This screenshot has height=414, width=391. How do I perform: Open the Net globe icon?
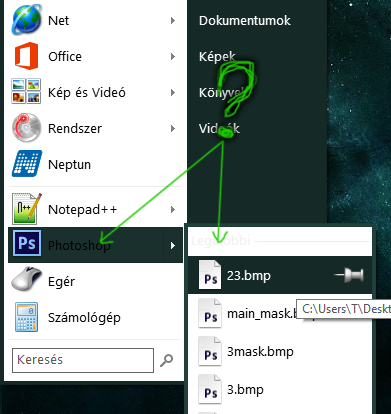click(x=27, y=19)
